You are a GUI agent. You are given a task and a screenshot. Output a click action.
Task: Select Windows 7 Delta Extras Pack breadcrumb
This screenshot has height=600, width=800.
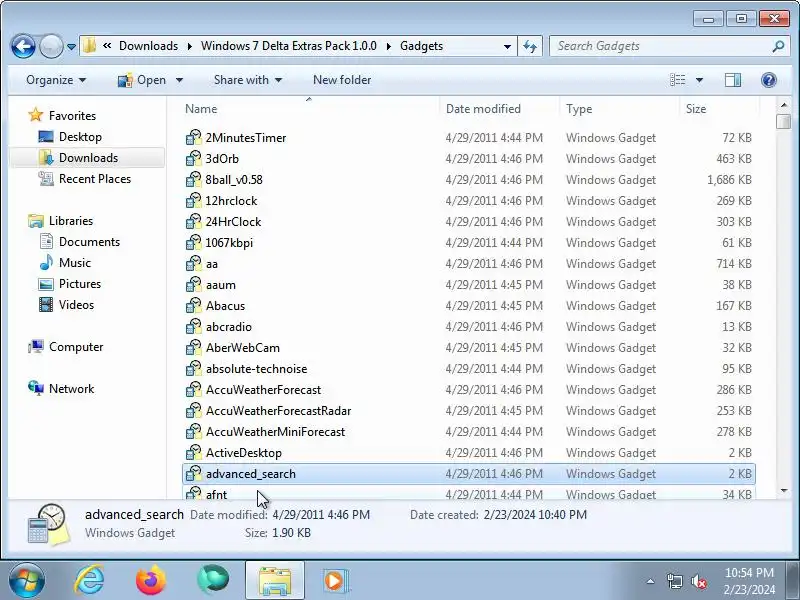(289, 46)
